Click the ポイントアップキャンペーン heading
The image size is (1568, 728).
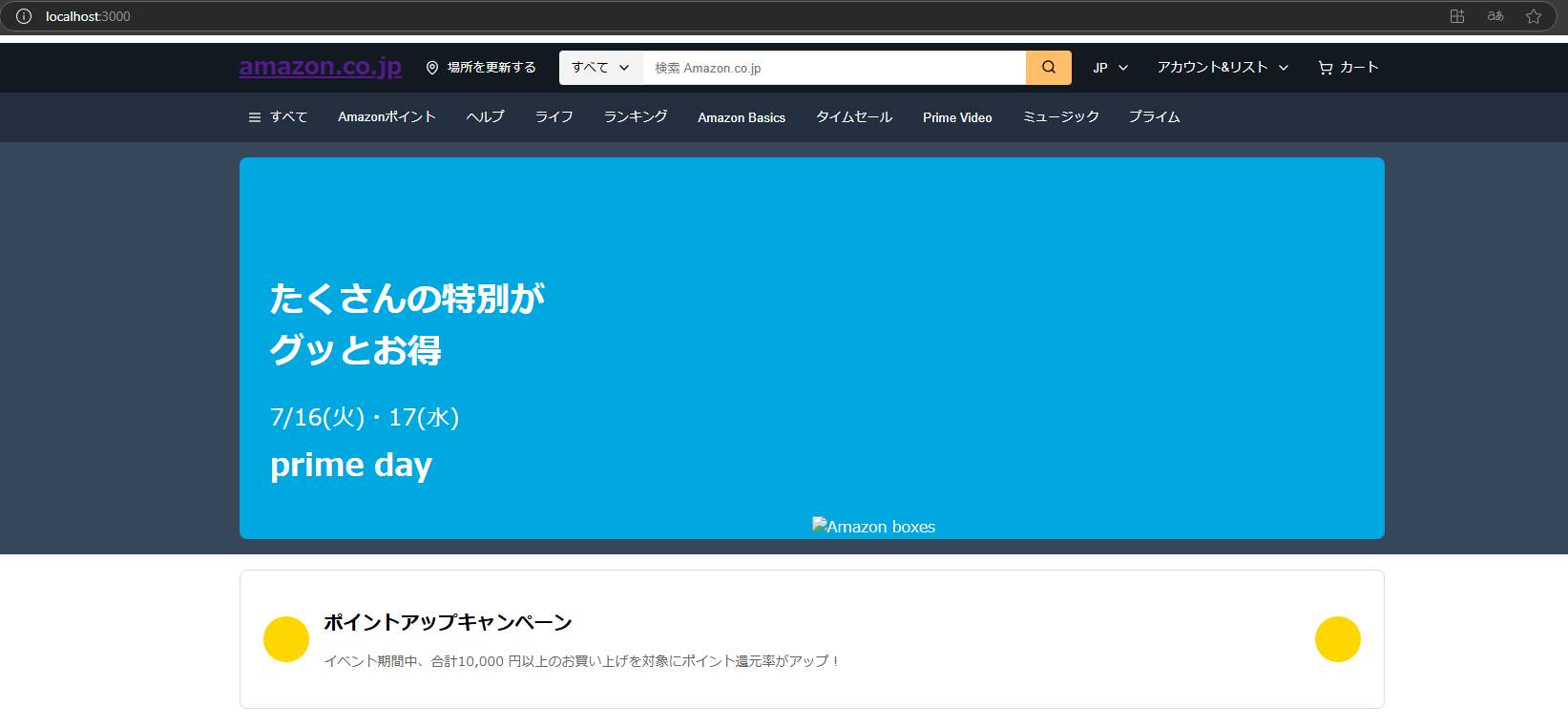[x=448, y=622]
